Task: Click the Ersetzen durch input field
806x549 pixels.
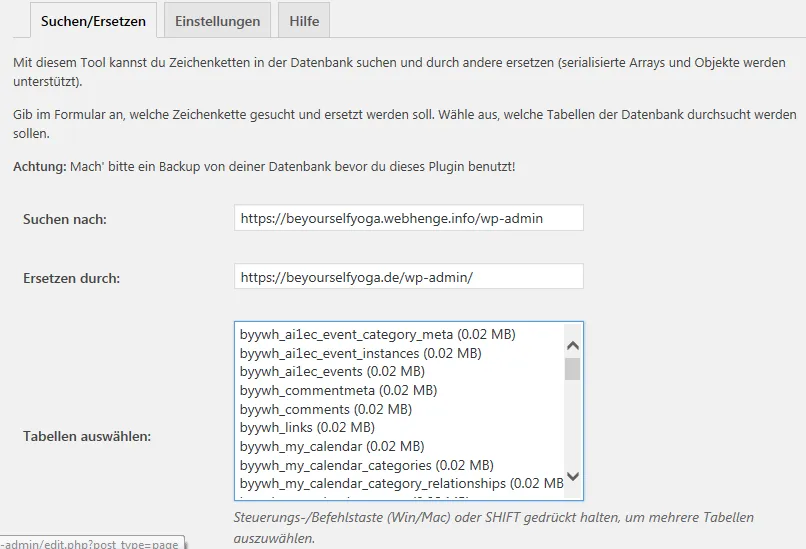Action: click(x=409, y=277)
